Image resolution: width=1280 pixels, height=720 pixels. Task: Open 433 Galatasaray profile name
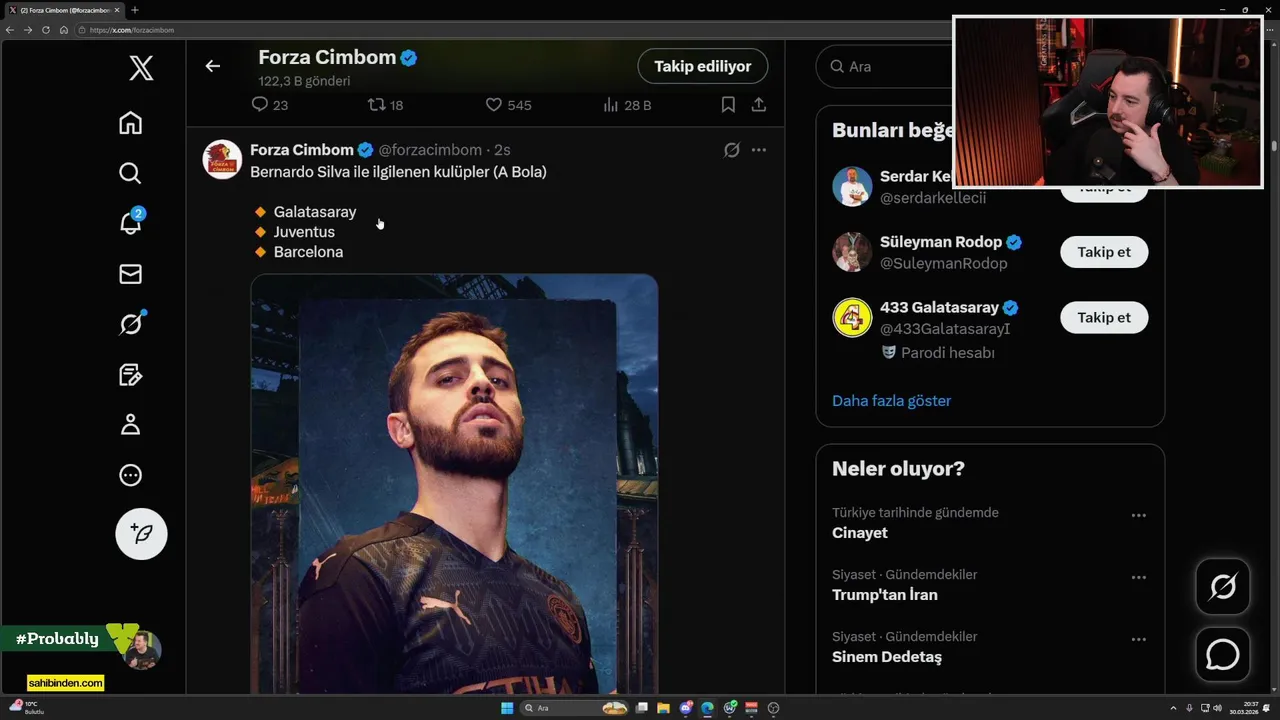click(x=939, y=308)
